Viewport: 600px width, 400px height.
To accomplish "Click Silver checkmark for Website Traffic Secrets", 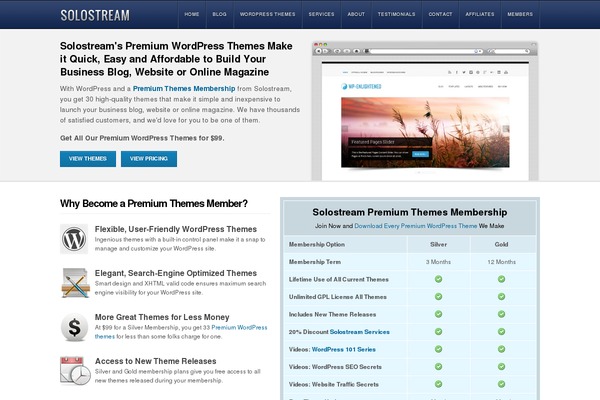I will (x=439, y=384).
